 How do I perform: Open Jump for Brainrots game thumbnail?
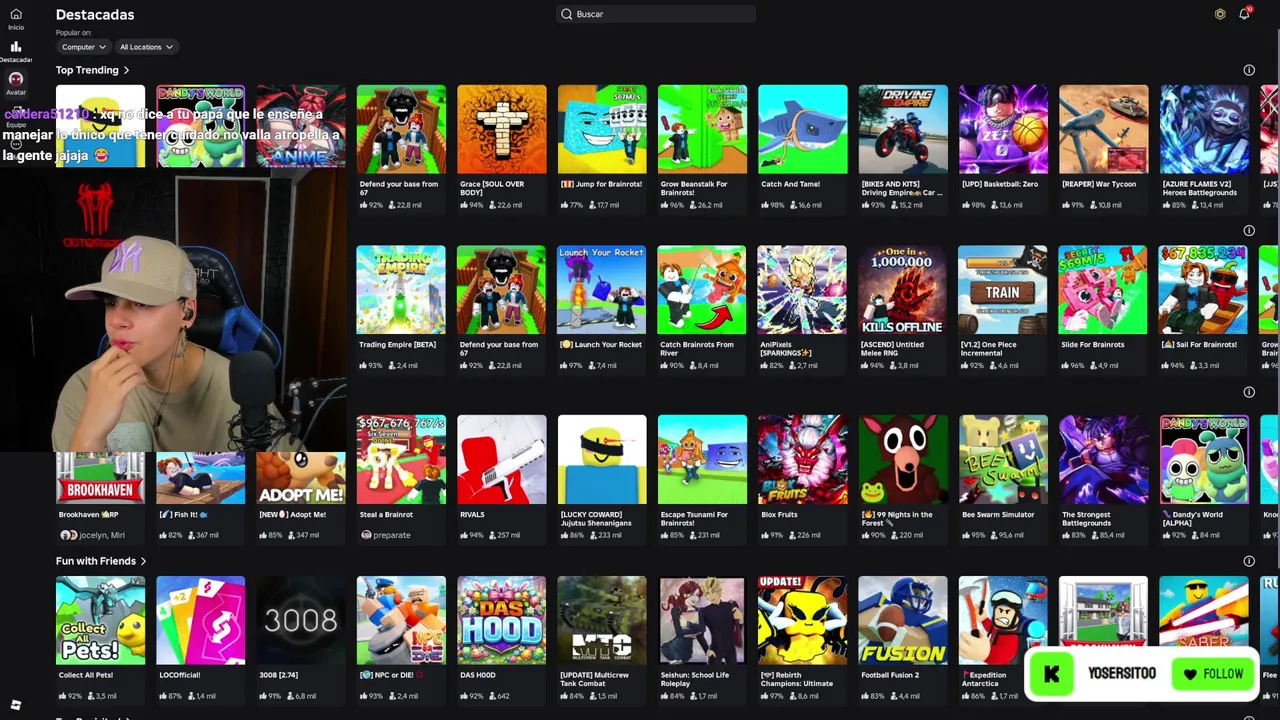(x=602, y=129)
